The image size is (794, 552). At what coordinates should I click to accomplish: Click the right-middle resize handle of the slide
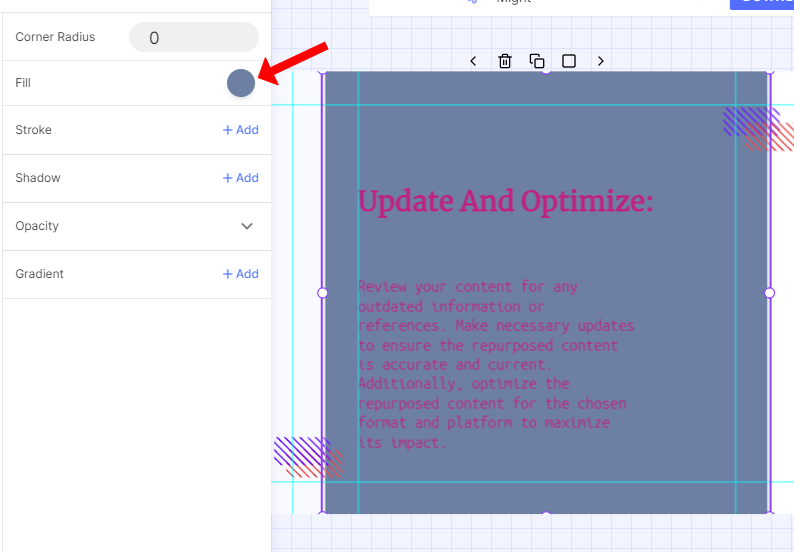[769, 293]
